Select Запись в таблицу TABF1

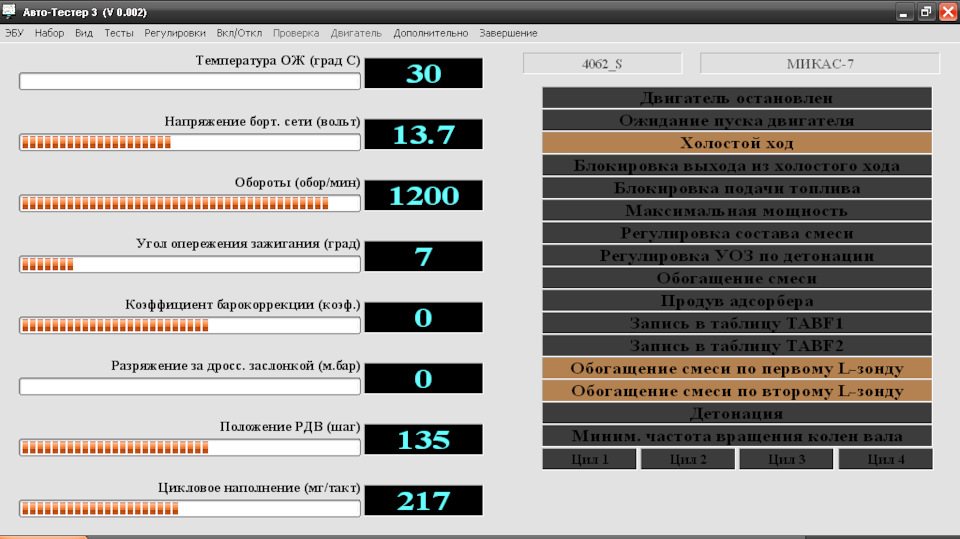[737, 323]
